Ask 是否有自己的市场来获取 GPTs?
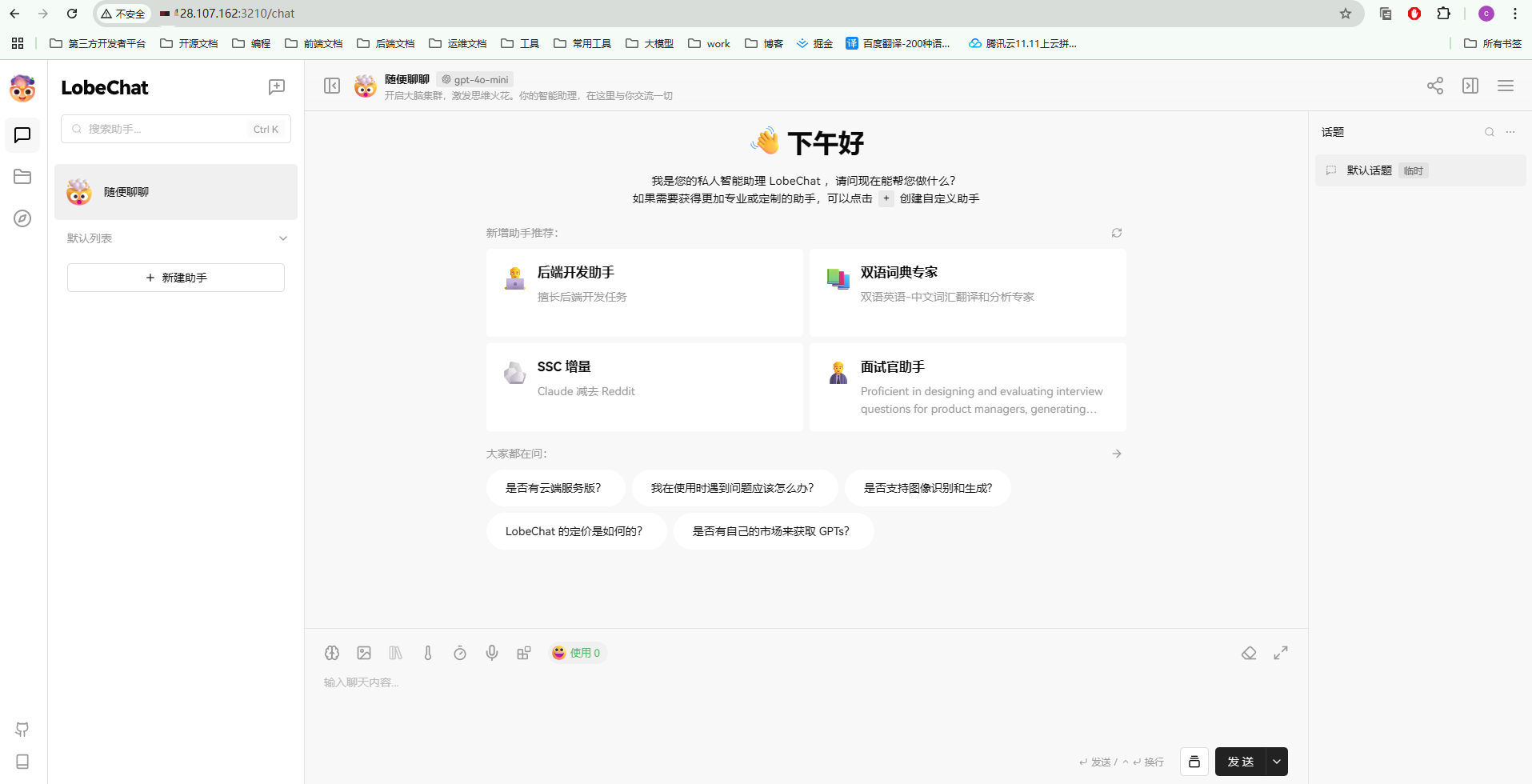This screenshot has height=784, width=1532. point(773,531)
